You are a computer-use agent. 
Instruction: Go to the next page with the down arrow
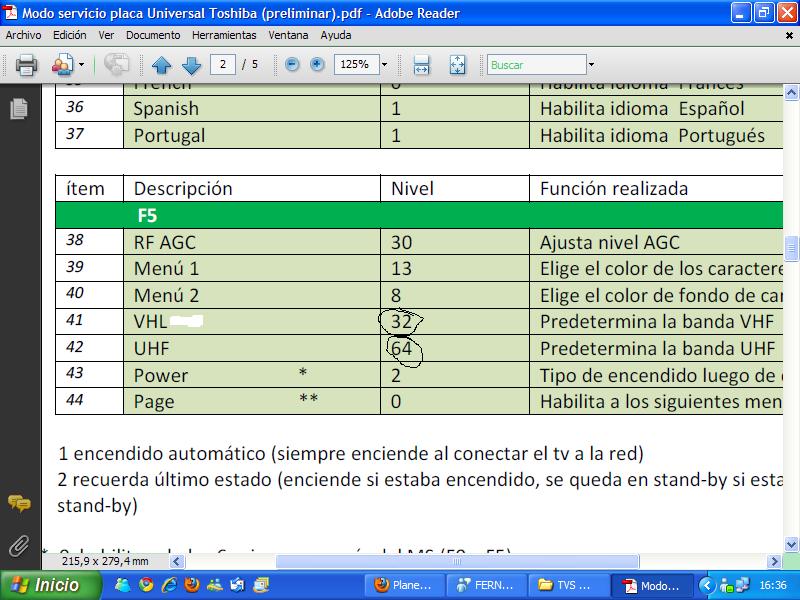click(x=191, y=65)
